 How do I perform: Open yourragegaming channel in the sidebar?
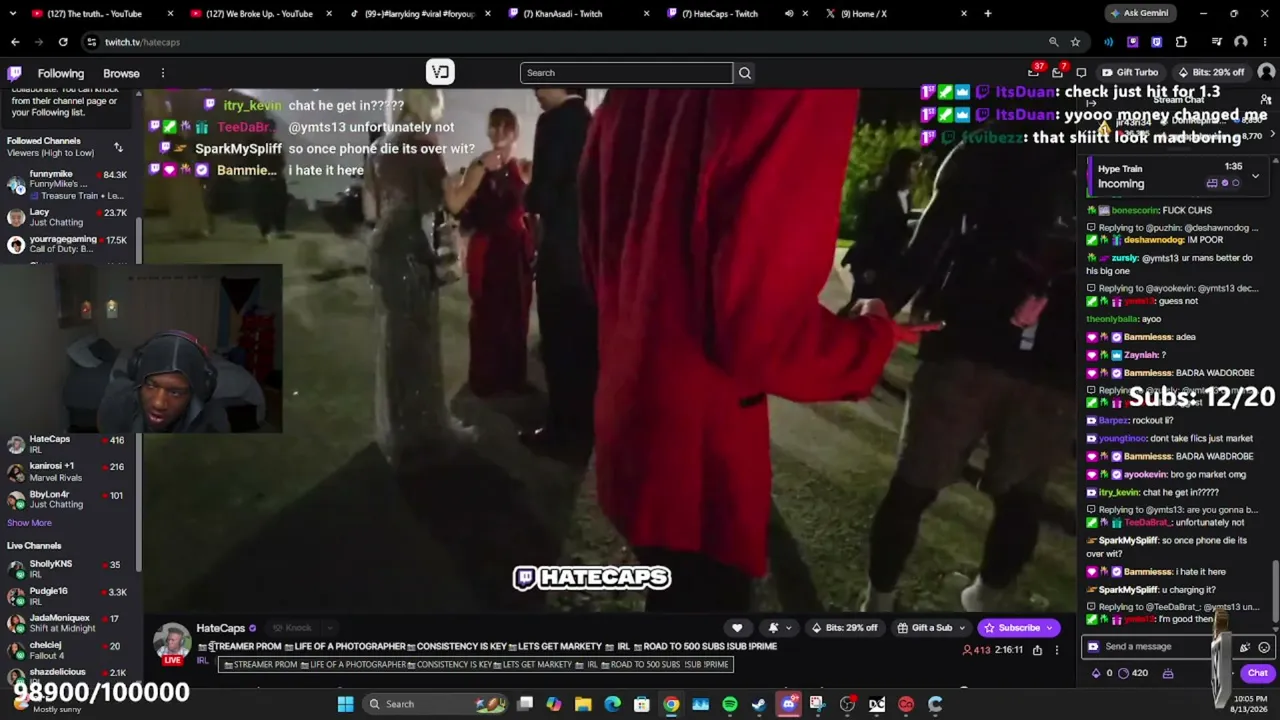[67, 244]
